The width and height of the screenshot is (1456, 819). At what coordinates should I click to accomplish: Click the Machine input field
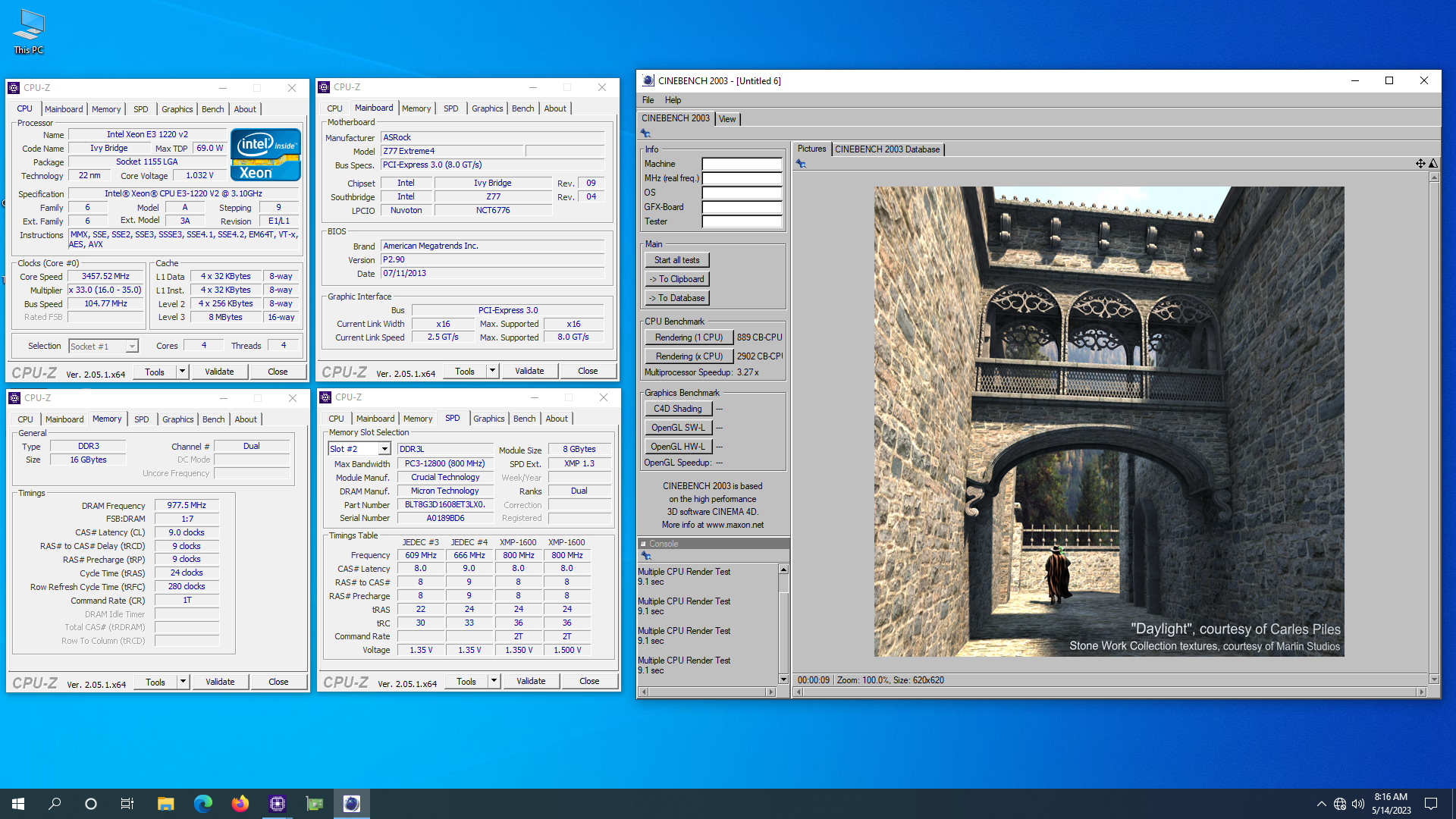click(742, 164)
